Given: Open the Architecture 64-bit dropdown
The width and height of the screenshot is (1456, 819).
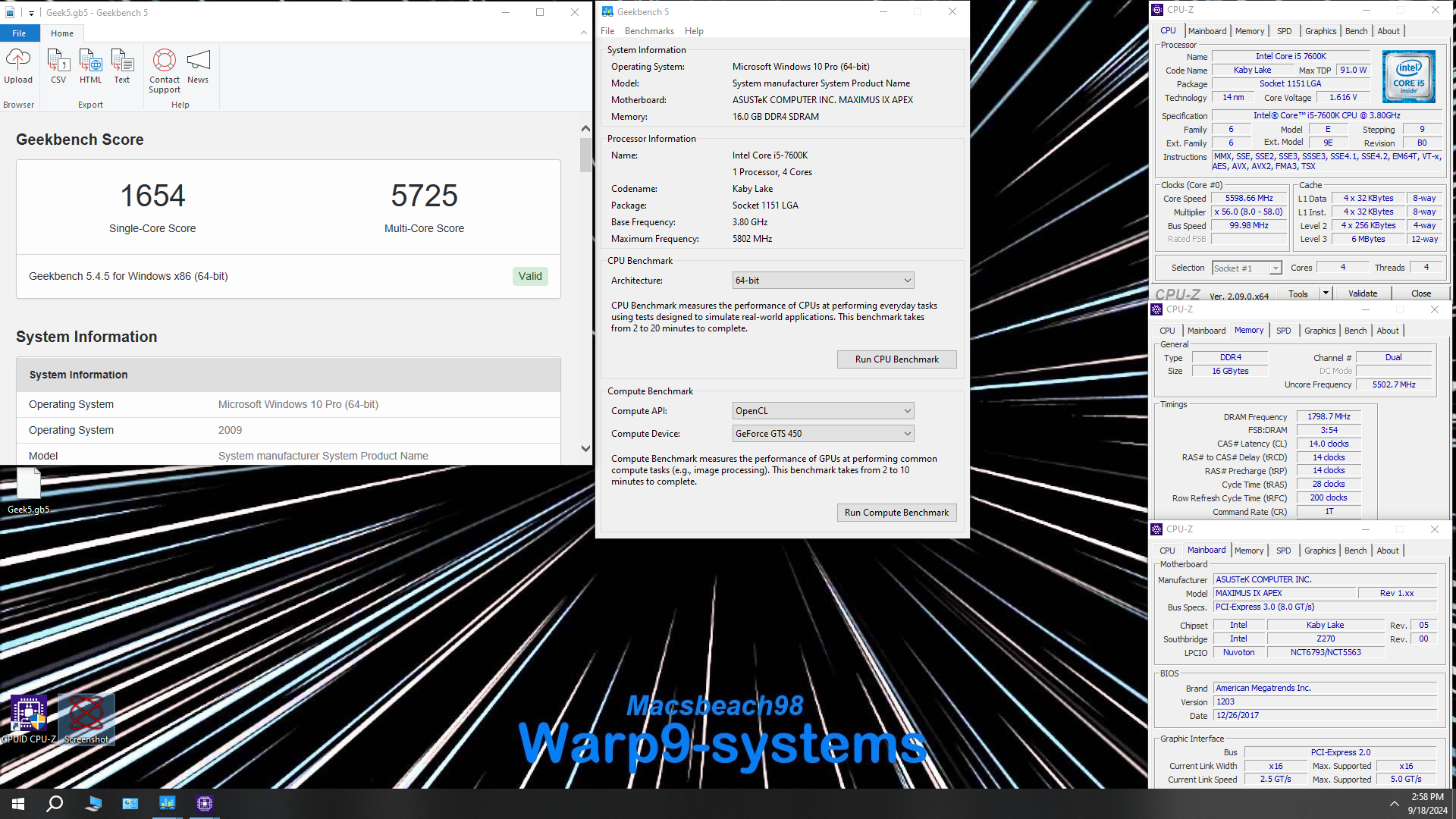Looking at the screenshot, I should point(823,281).
